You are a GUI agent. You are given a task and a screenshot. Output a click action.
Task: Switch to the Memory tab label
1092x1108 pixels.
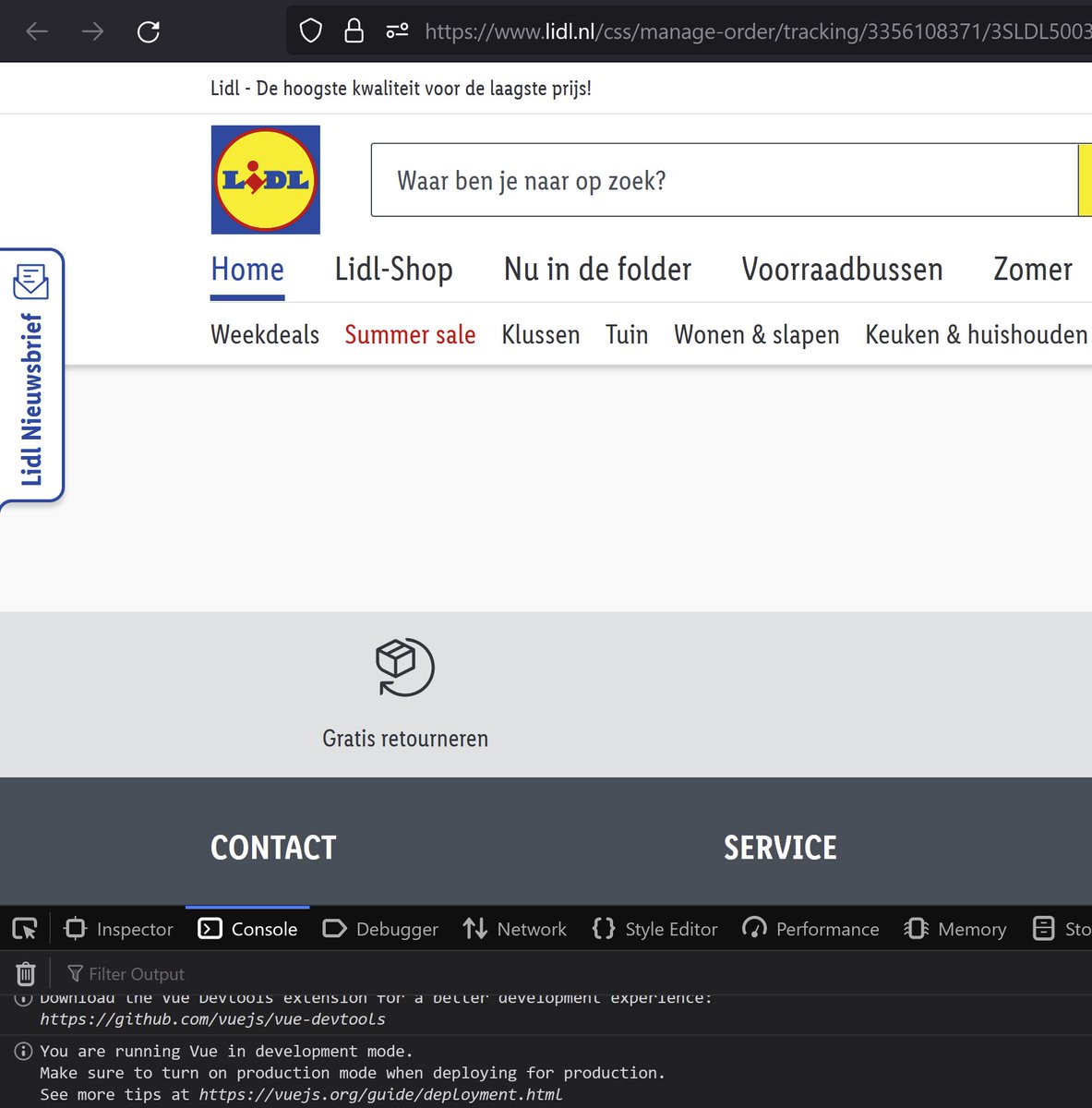[x=972, y=930]
